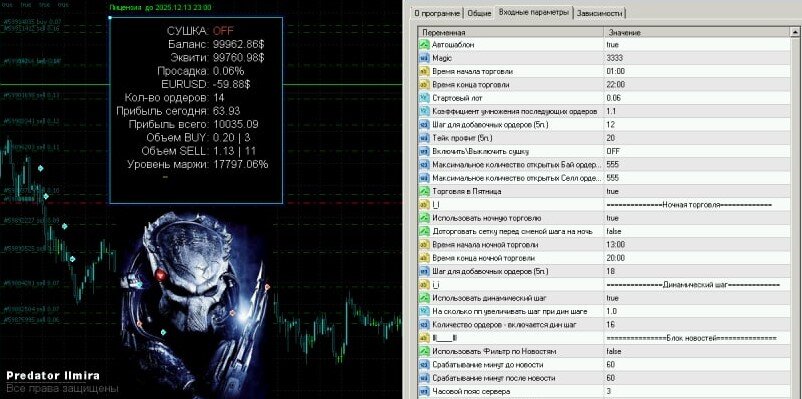Click the night step value 18 cell

click(x=697, y=271)
